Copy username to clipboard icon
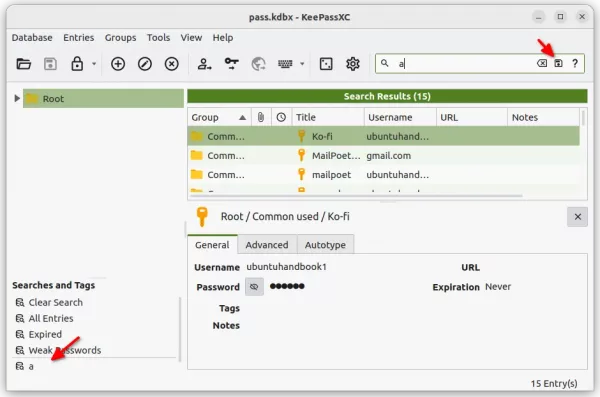This screenshot has height=397, width=600. pyautogui.click(x=204, y=64)
